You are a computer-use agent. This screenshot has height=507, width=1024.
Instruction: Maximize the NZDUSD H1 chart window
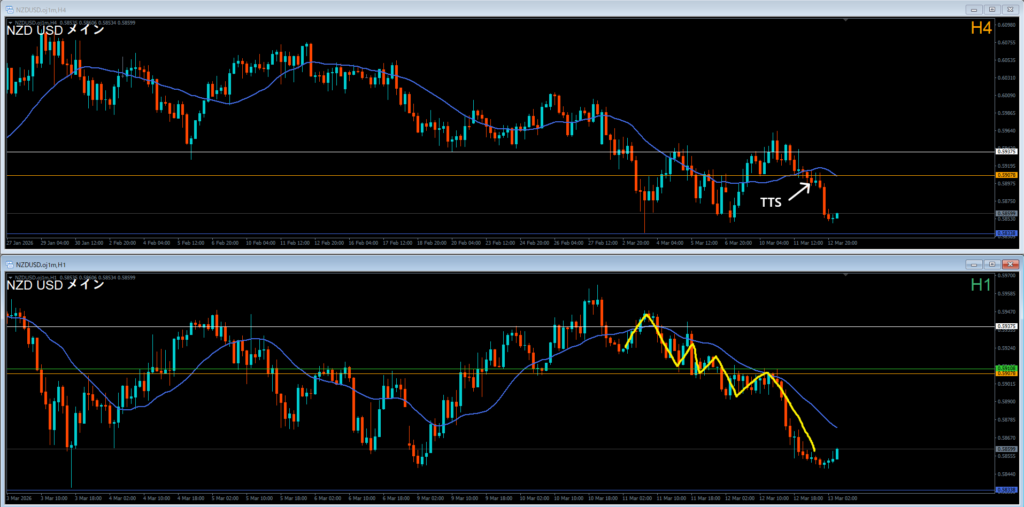(x=992, y=263)
